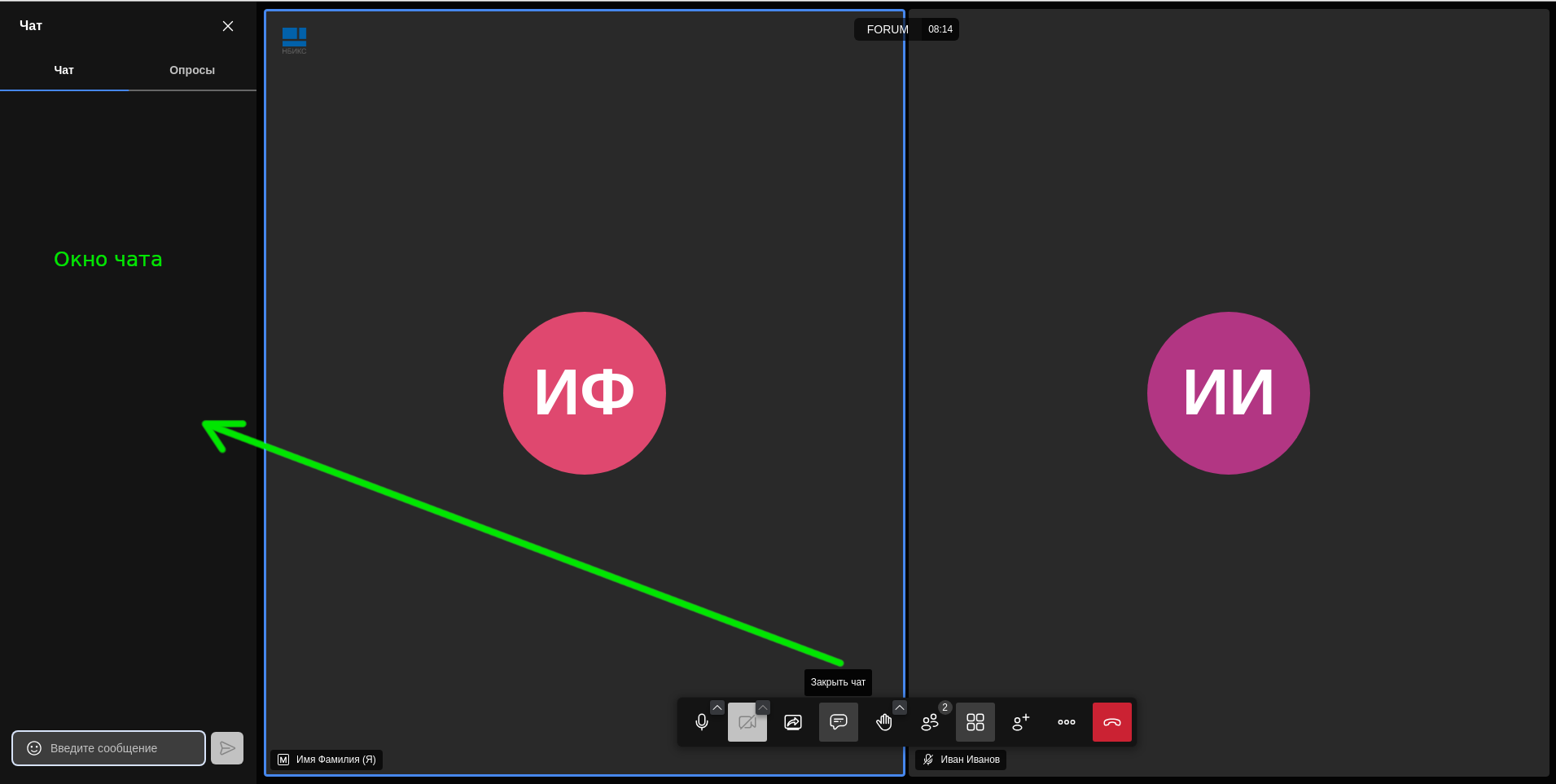
Task: Close the chat panel with X
Action: (x=228, y=26)
